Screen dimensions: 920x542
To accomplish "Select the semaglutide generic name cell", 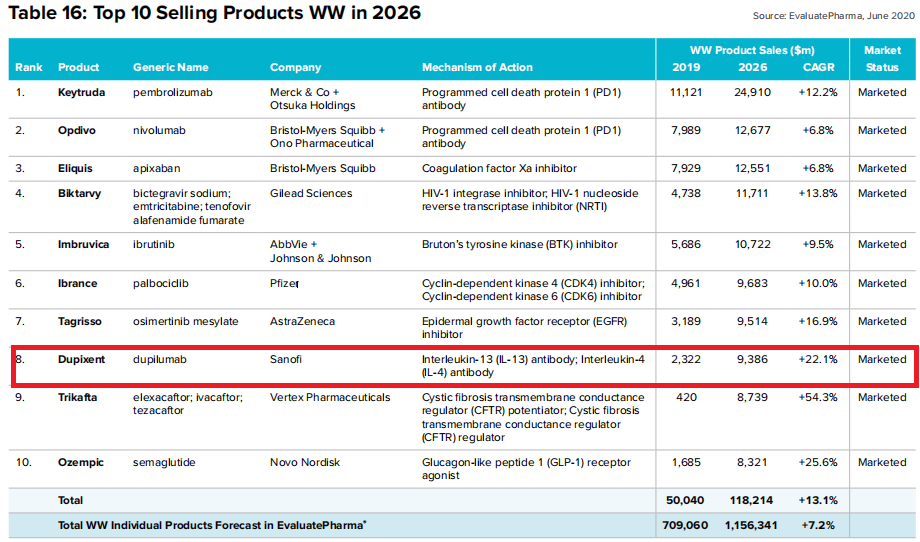I will point(164,462).
